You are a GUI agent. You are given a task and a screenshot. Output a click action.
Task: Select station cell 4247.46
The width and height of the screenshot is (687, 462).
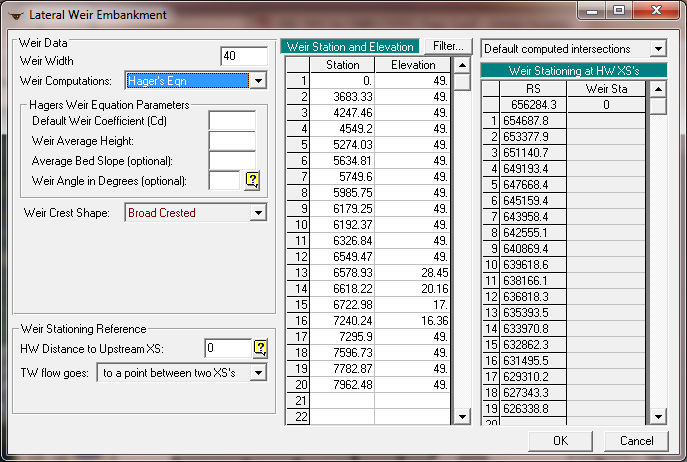tap(342, 113)
